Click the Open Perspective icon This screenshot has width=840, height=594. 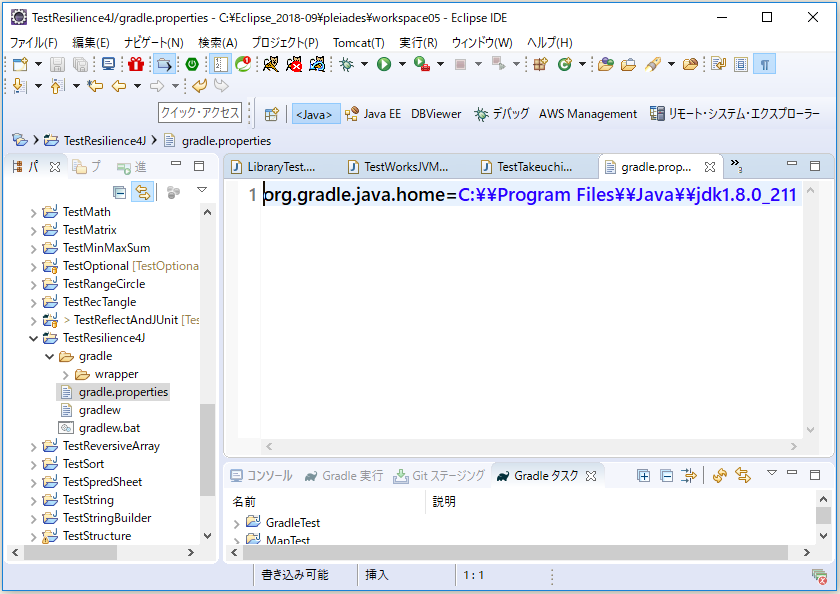[272, 114]
